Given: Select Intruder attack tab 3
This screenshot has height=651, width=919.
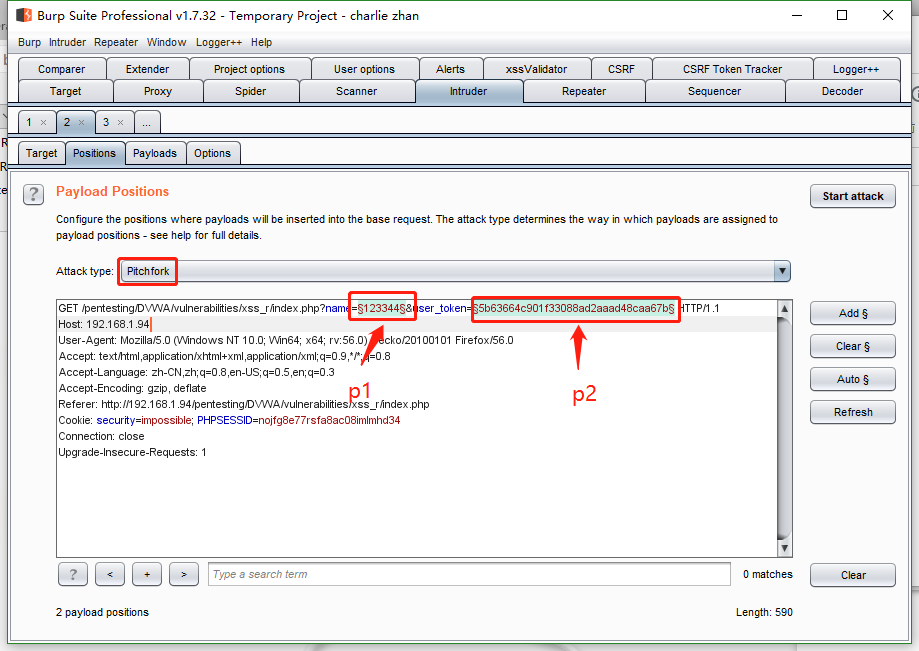Looking at the screenshot, I should pyautogui.click(x=106, y=122).
